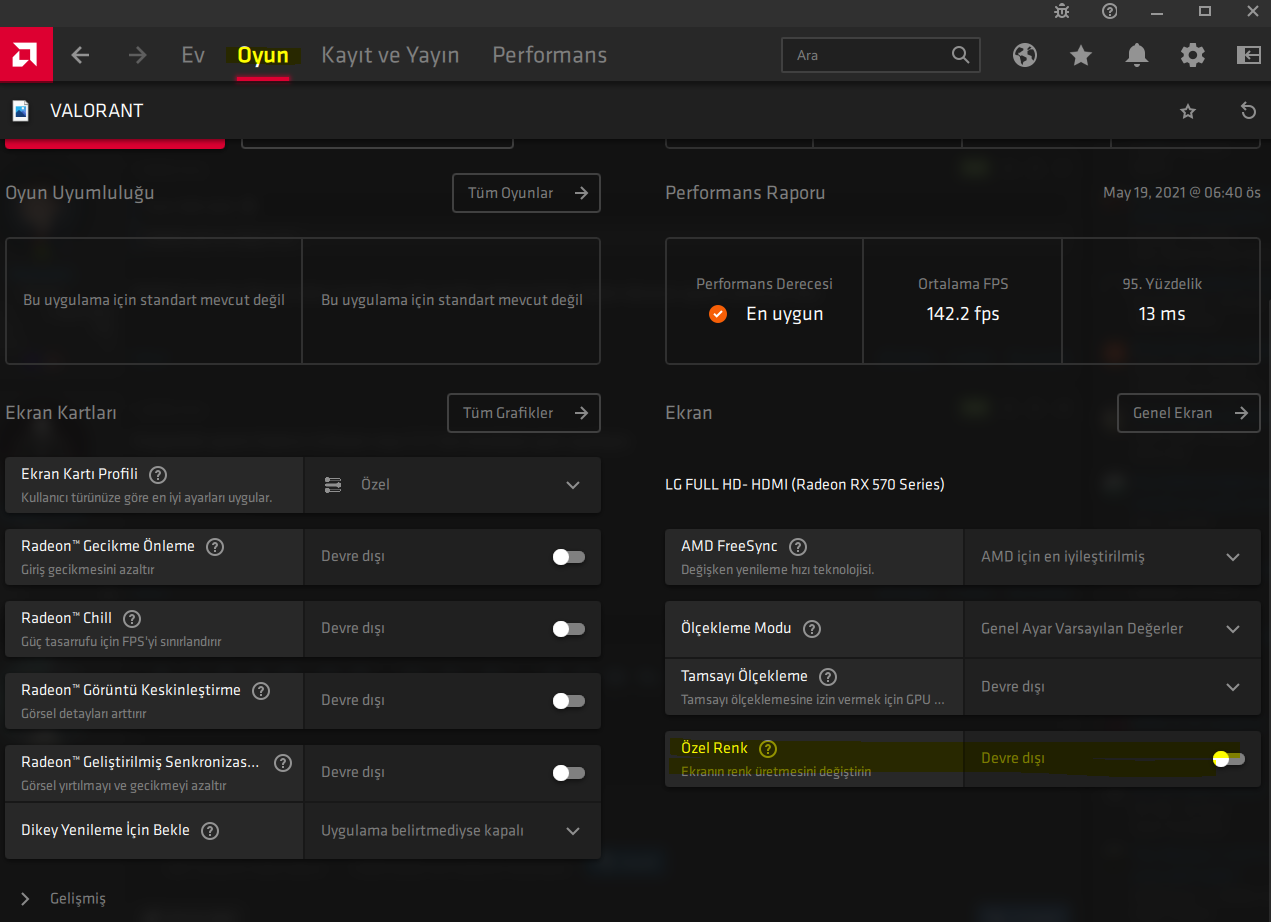Favorite VALORANT with the star outline

[1188, 111]
